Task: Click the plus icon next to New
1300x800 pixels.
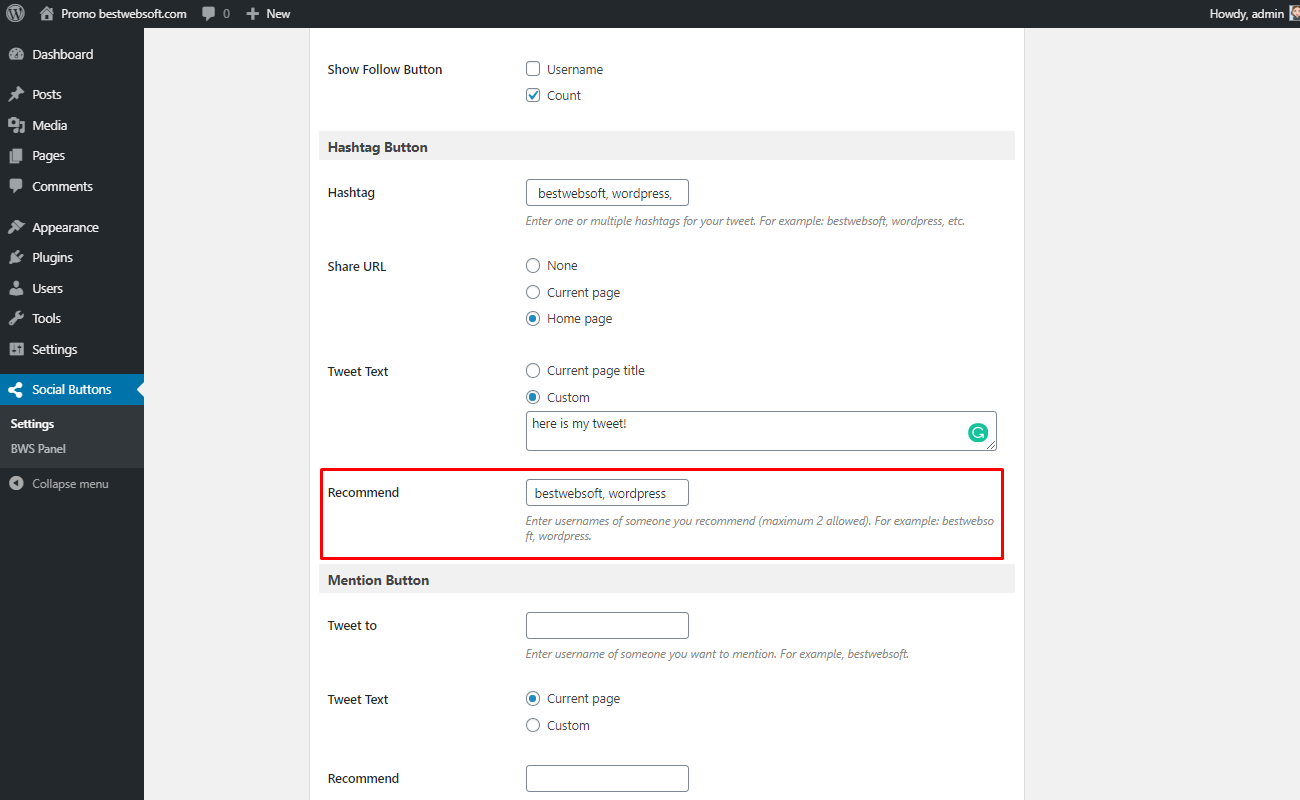Action: 252,14
